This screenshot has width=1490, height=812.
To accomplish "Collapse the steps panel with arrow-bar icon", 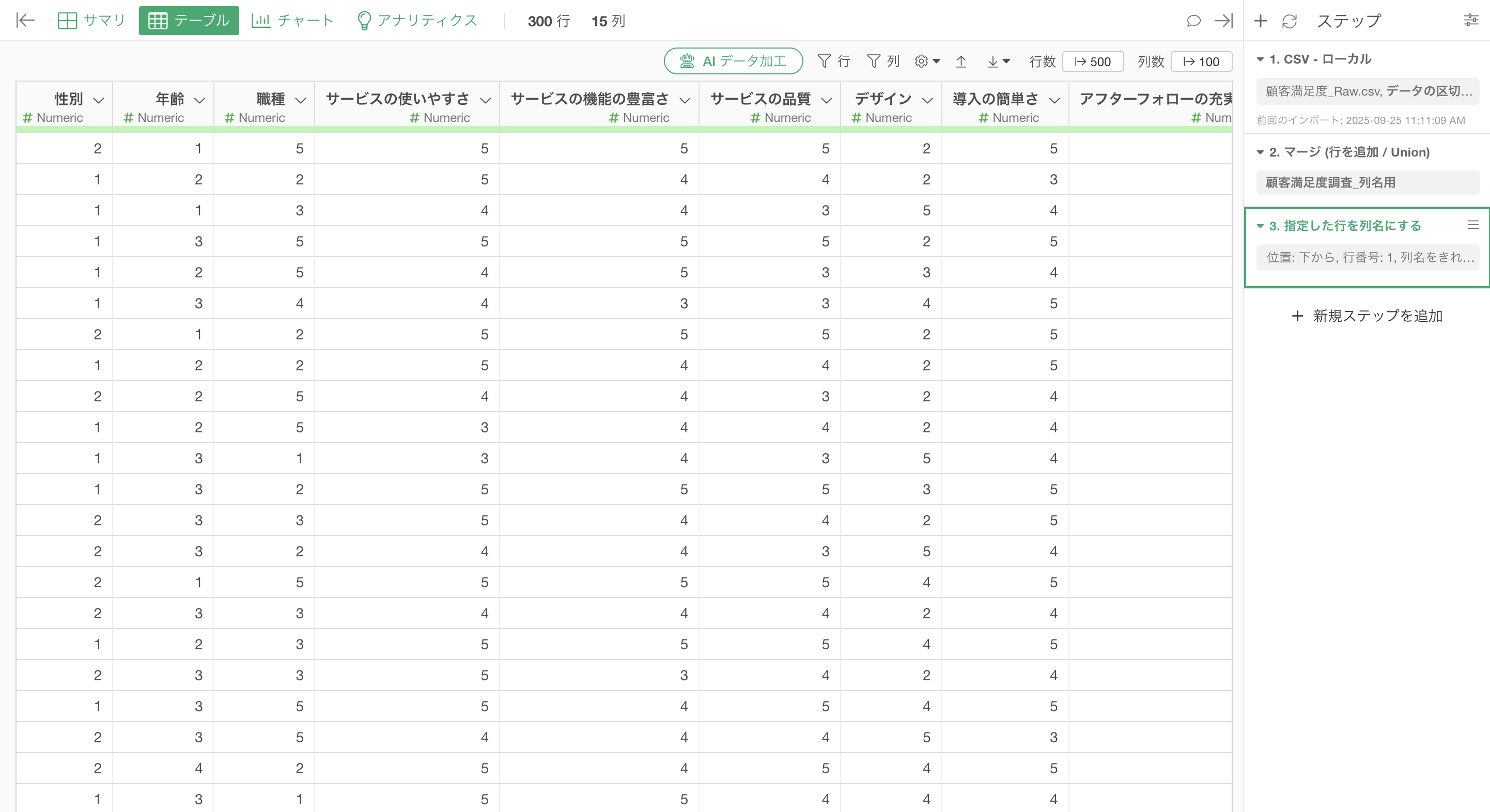I will click(1223, 21).
